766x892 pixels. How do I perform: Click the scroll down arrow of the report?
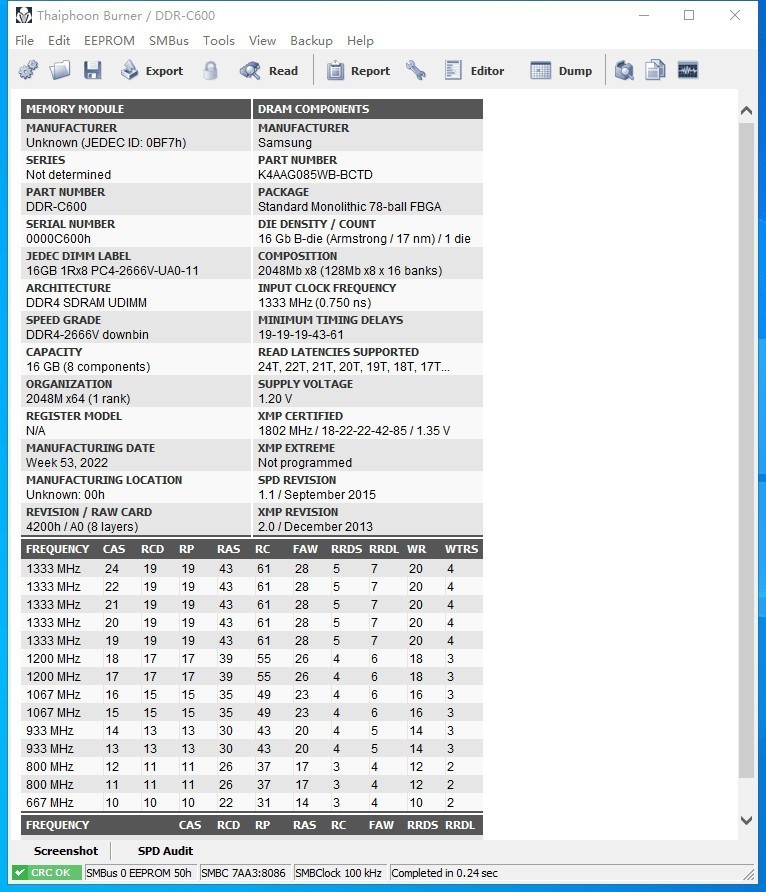point(746,820)
